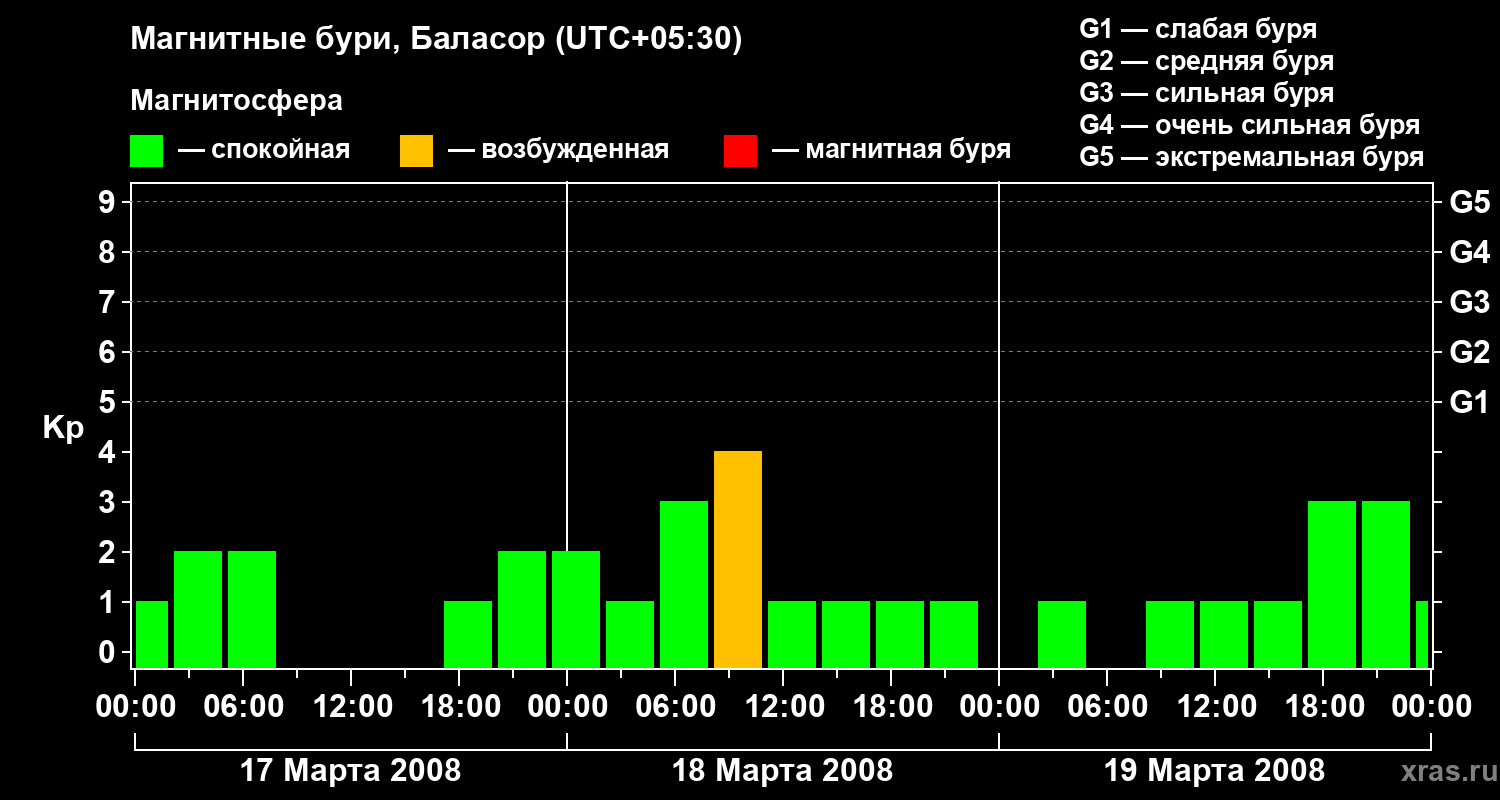
Task: Select the Kp 1 bar over 18:00 on 17 March
Action: (x=468, y=635)
